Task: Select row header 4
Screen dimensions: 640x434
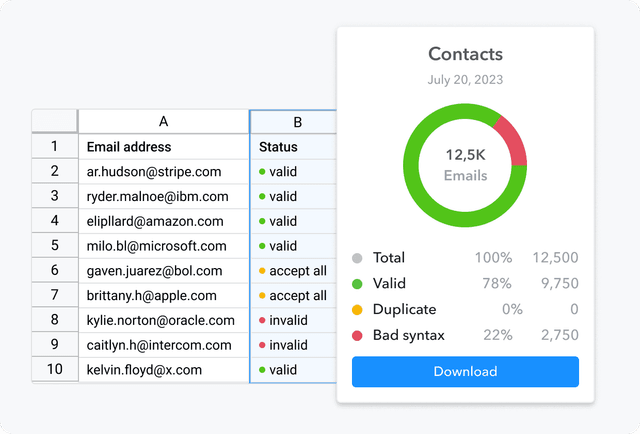Action: tap(55, 221)
